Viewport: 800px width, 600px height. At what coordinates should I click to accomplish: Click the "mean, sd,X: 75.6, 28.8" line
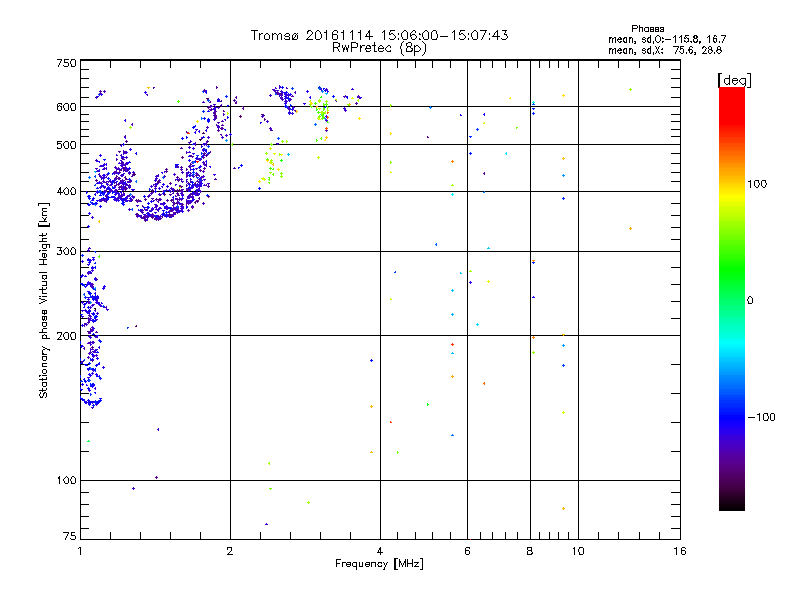coord(665,50)
